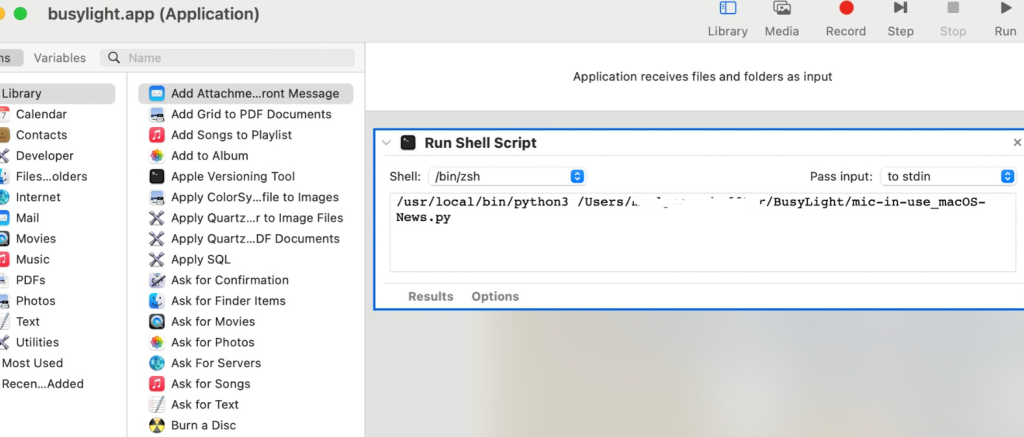
Task: Open the Shell /bin/zsh dropdown
Action: [507, 176]
